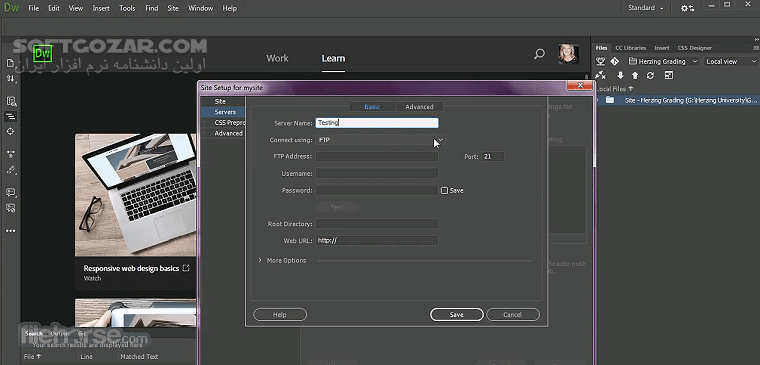
Task: Click the search magnifier on start screen
Action: 539,54
